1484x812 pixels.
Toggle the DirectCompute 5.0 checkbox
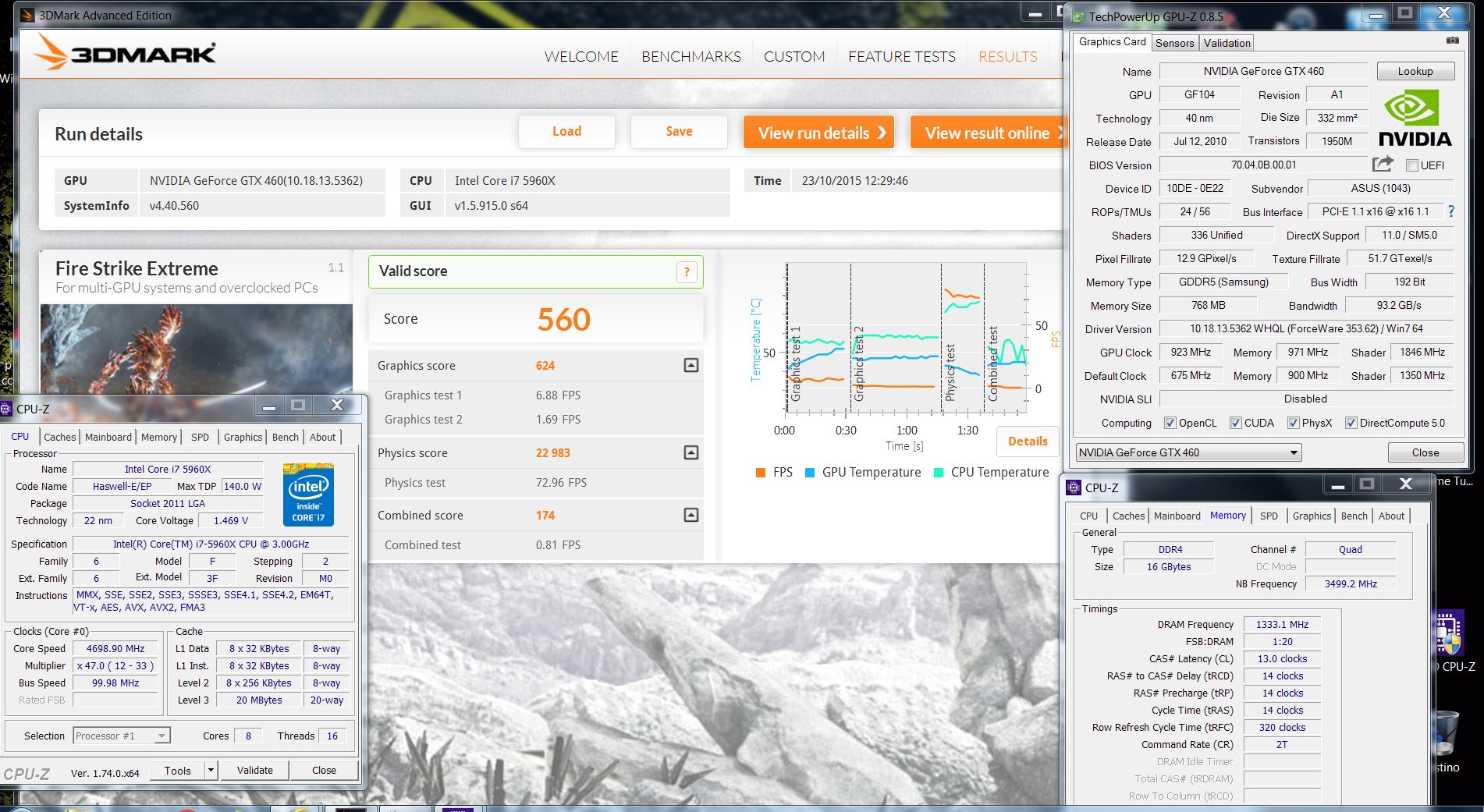1351,423
